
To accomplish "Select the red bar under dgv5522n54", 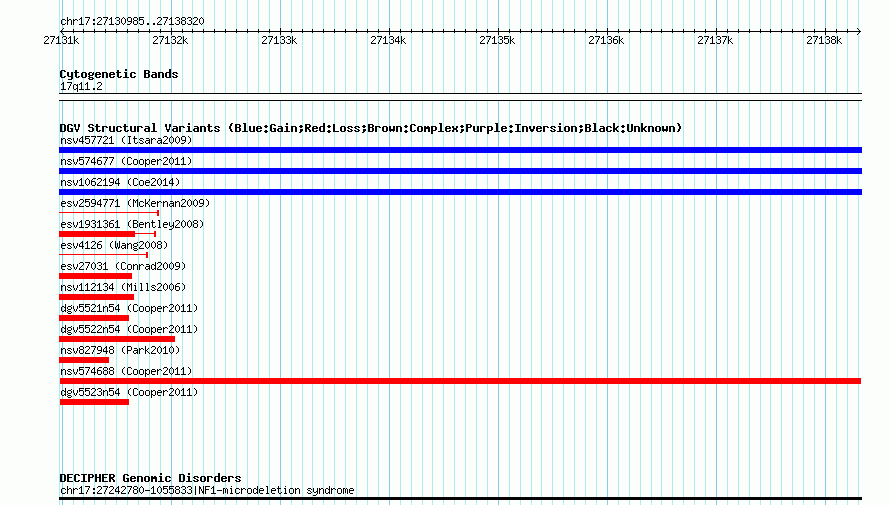I will coord(117,339).
